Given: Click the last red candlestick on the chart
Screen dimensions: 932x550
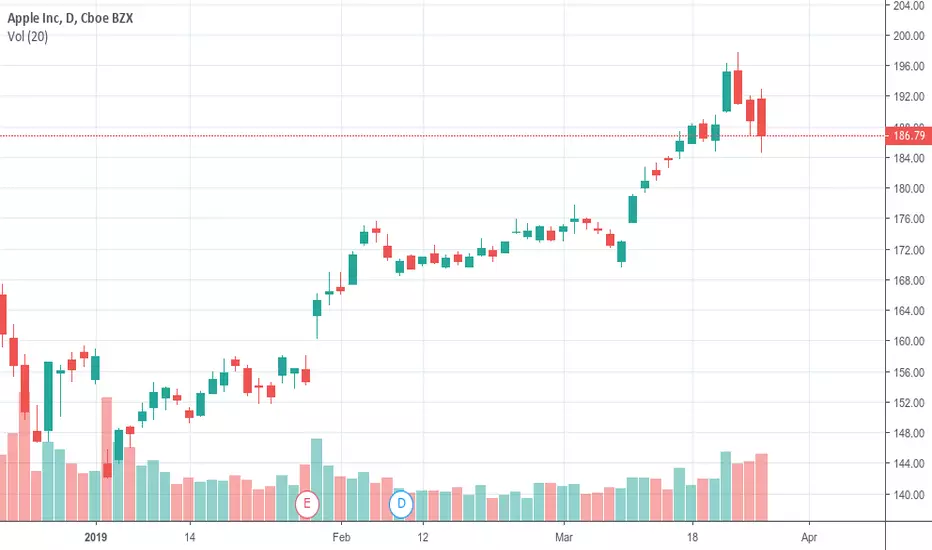Looking at the screenshot, I should [x=761, y=117].
